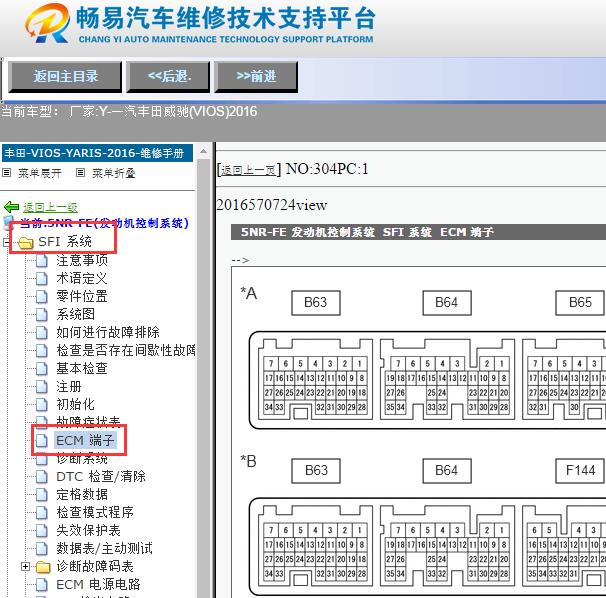The height and width of the screenshot is (598, 606).
Task: Collapse the SFI 系统 tree node
Action: (x=6, y=242)
